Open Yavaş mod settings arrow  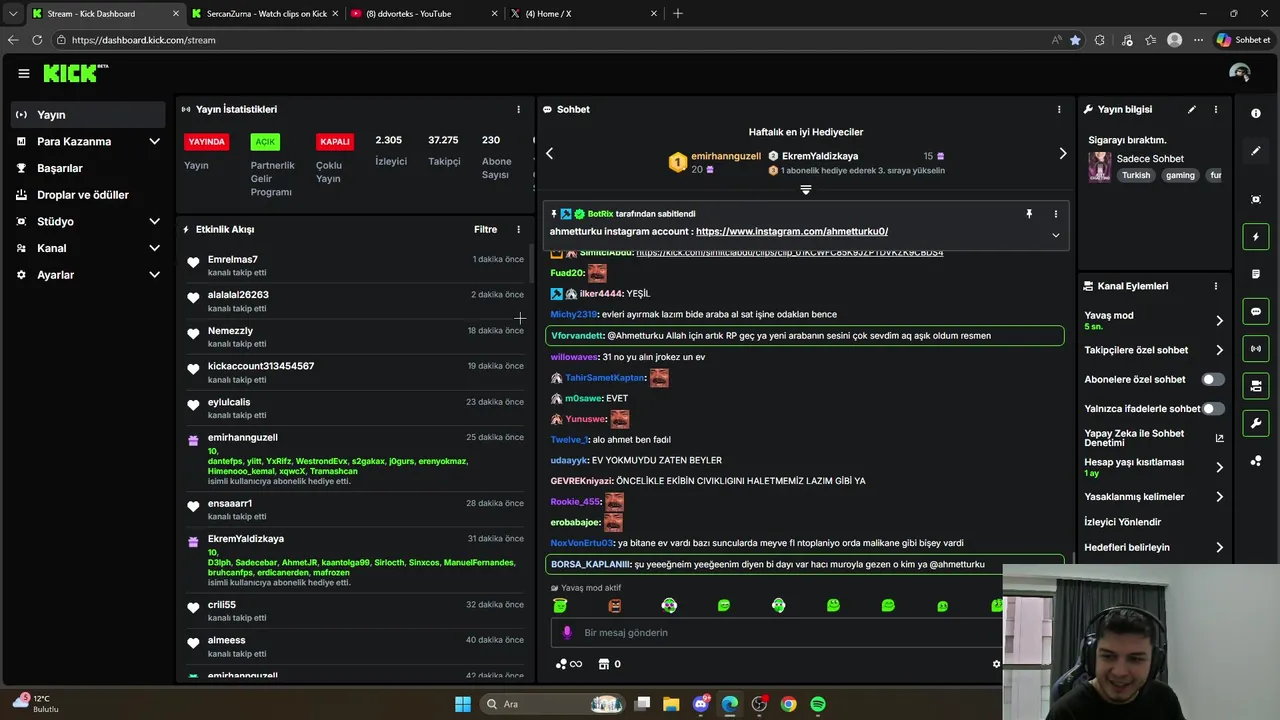1219,321
